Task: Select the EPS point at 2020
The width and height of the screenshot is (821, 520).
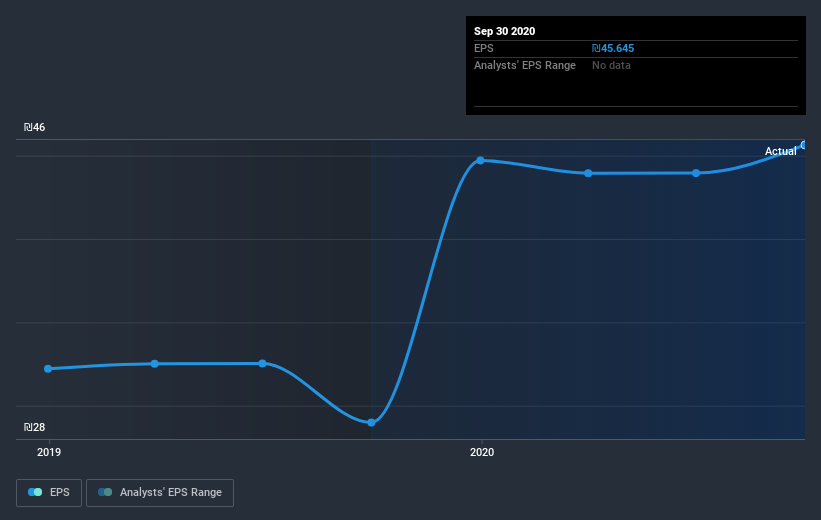Action: [x=480, y=160]
